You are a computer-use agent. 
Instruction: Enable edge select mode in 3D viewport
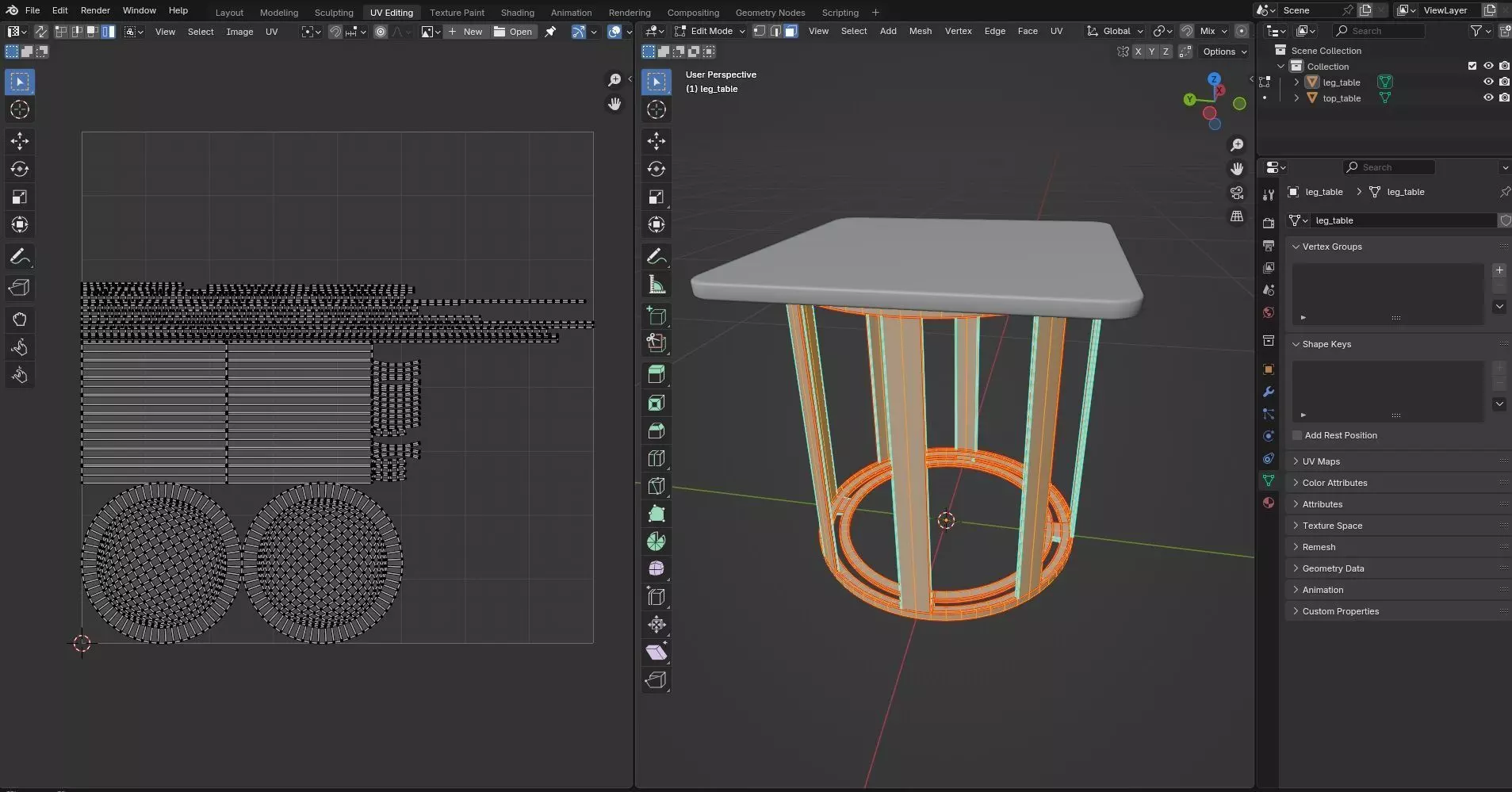(x=775, y=31)
